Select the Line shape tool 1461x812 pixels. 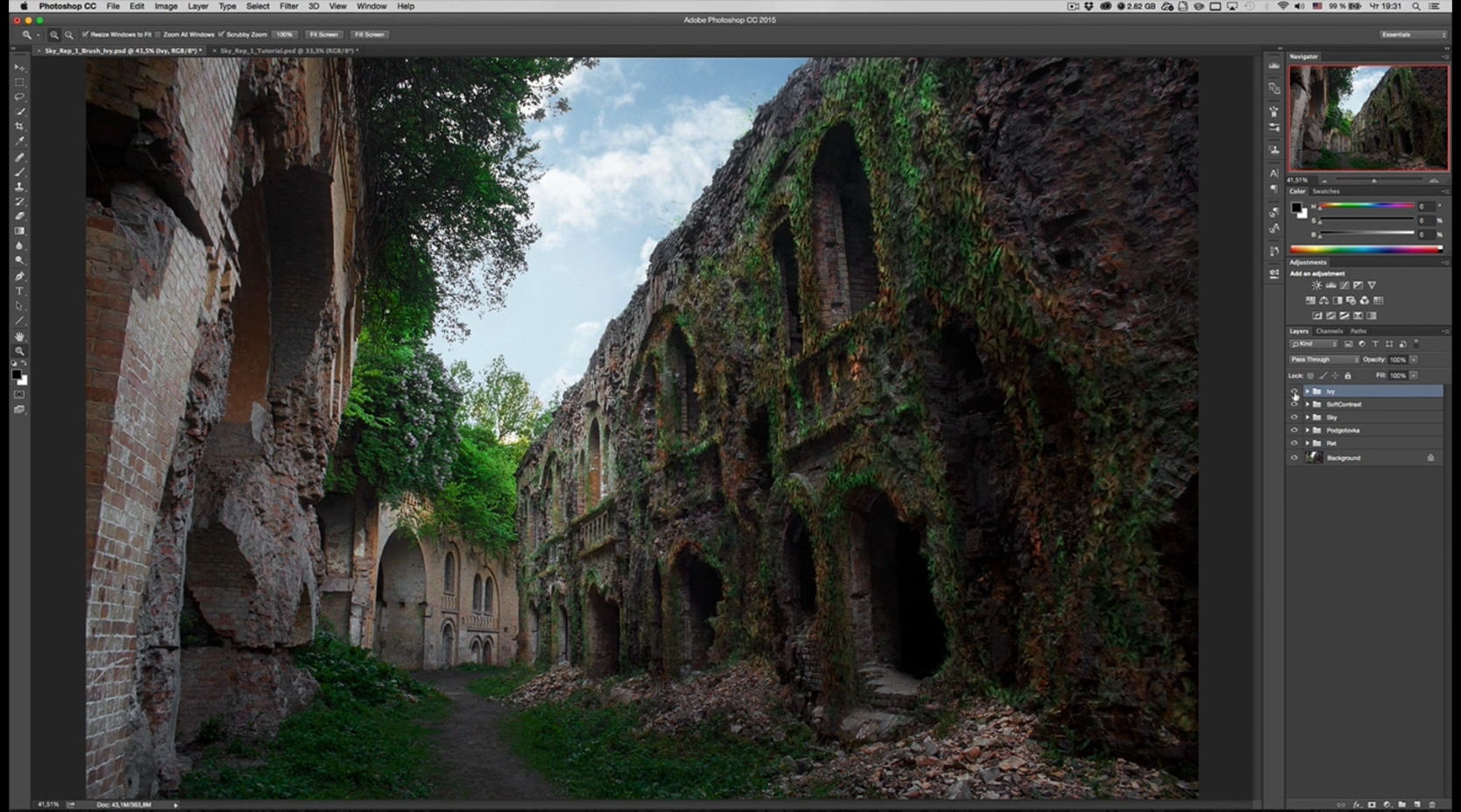[x=19, y=321]
